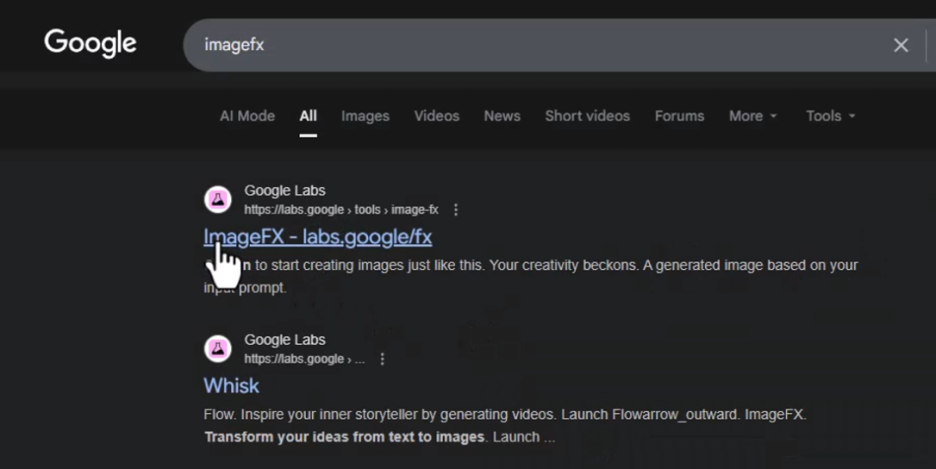936x469 pixels.
Task: Click Google Labs favicon of Whisk result
Action: pos(218,348)
